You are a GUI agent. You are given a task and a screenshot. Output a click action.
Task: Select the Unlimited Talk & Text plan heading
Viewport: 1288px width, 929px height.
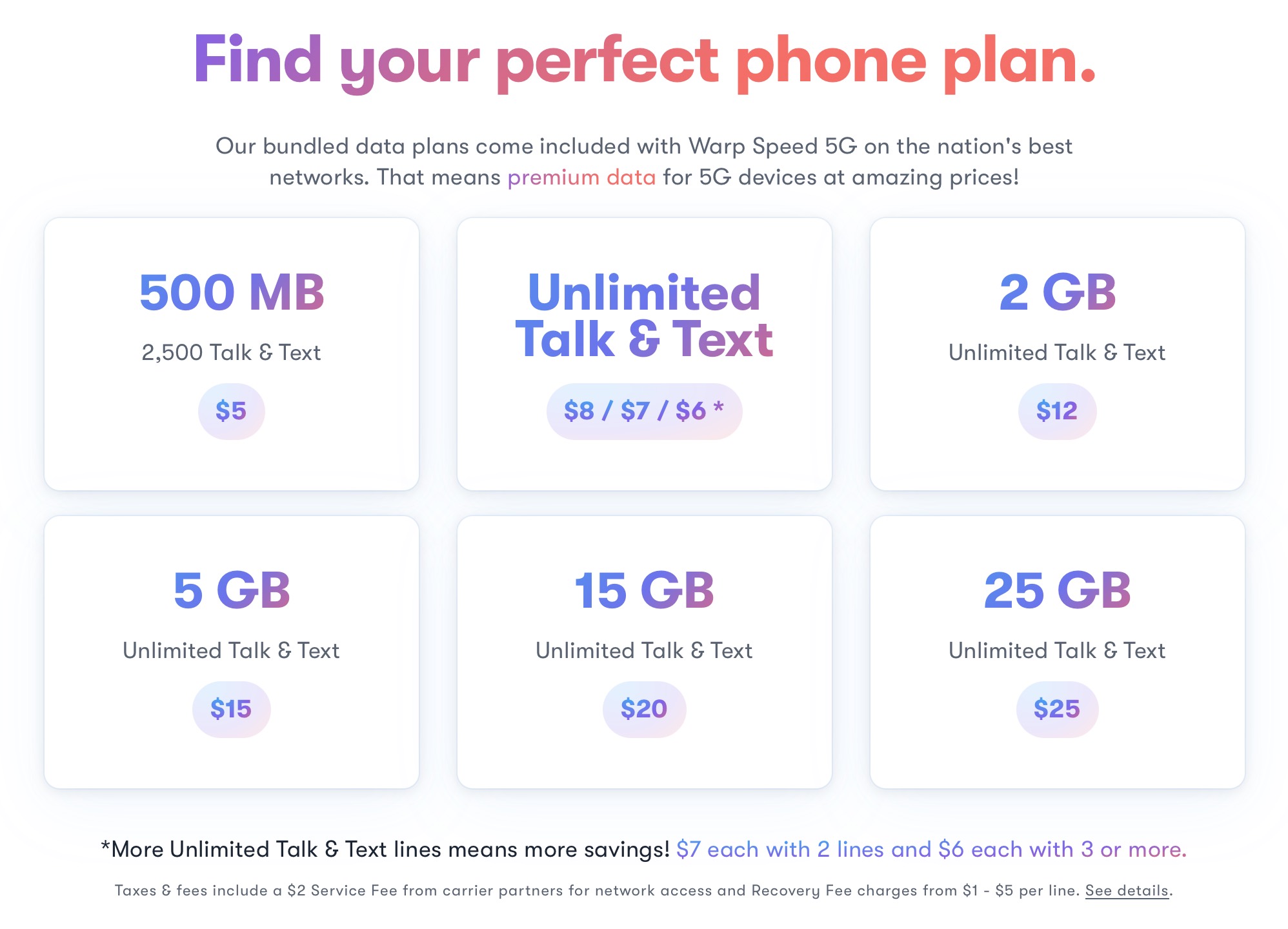point(644,315)
